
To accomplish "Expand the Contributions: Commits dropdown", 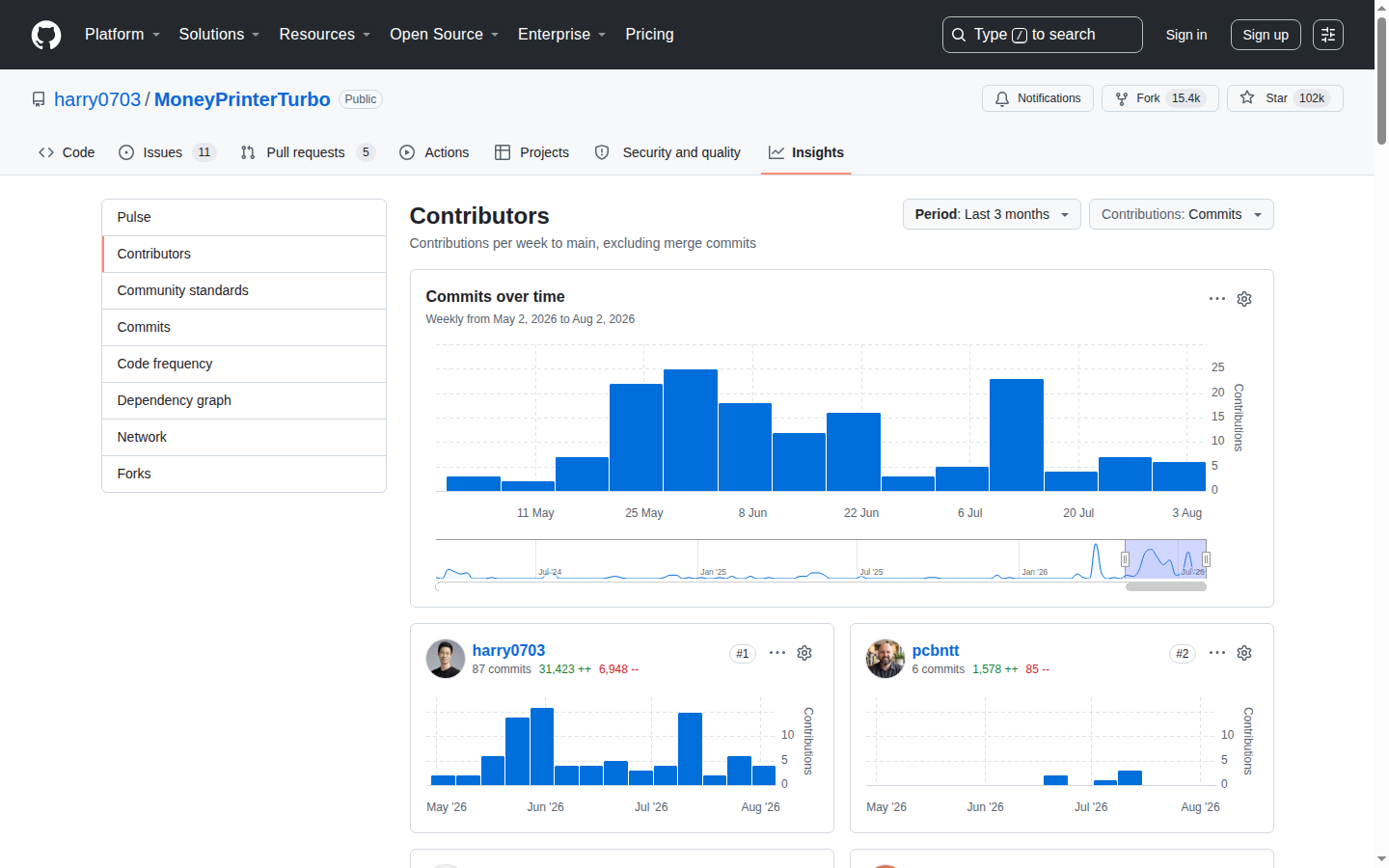I will coord(1182,214).
